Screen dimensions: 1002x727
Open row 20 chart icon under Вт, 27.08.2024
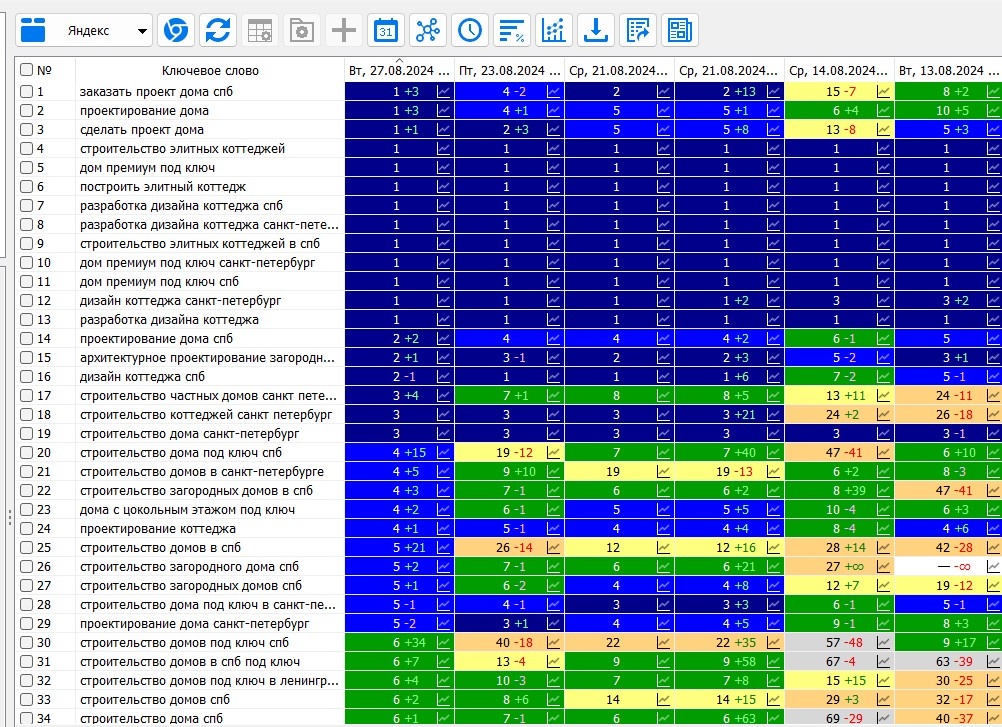point(443,453)
